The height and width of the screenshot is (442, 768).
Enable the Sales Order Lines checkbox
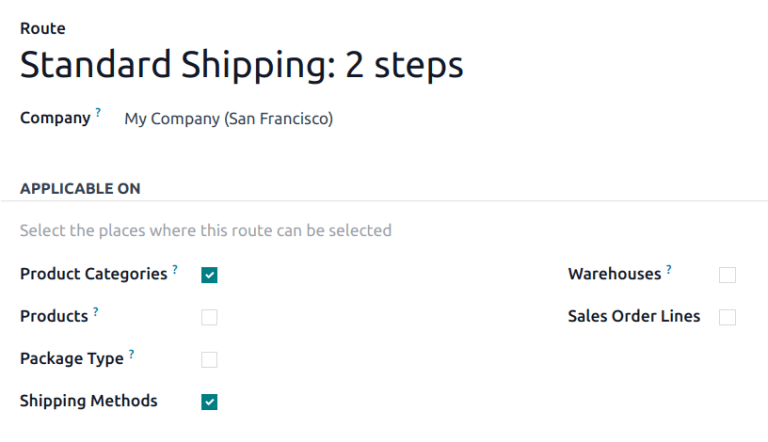point(727,317)
